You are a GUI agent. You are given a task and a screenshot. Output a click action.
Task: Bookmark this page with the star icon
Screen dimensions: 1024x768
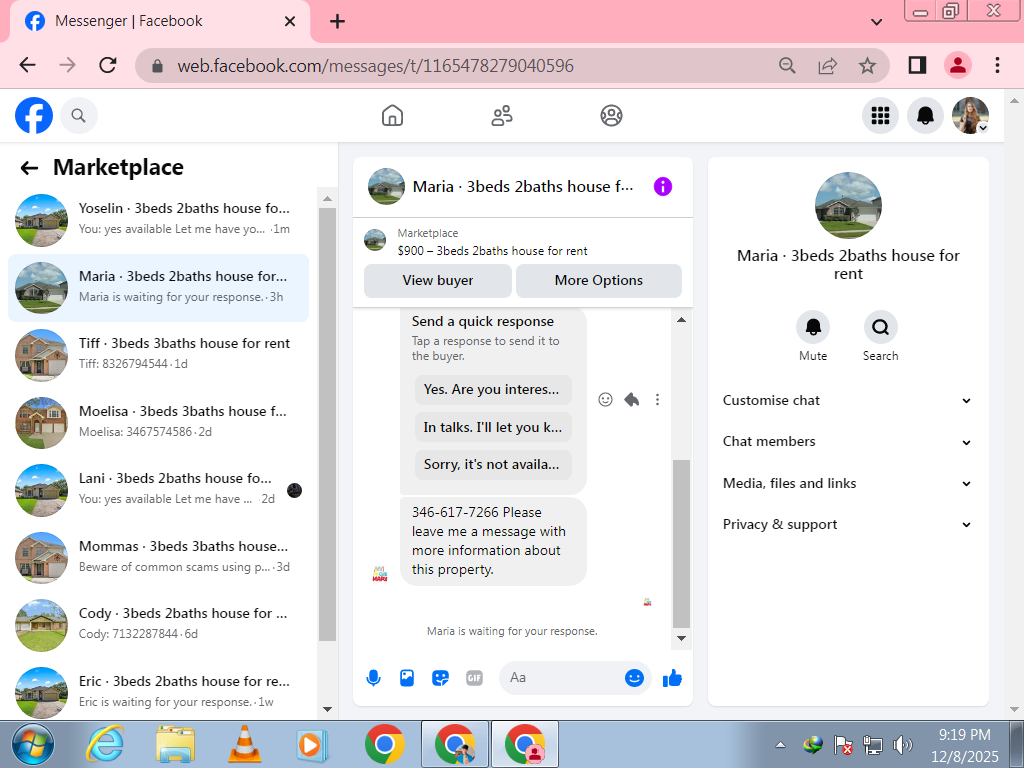[867, 65]
